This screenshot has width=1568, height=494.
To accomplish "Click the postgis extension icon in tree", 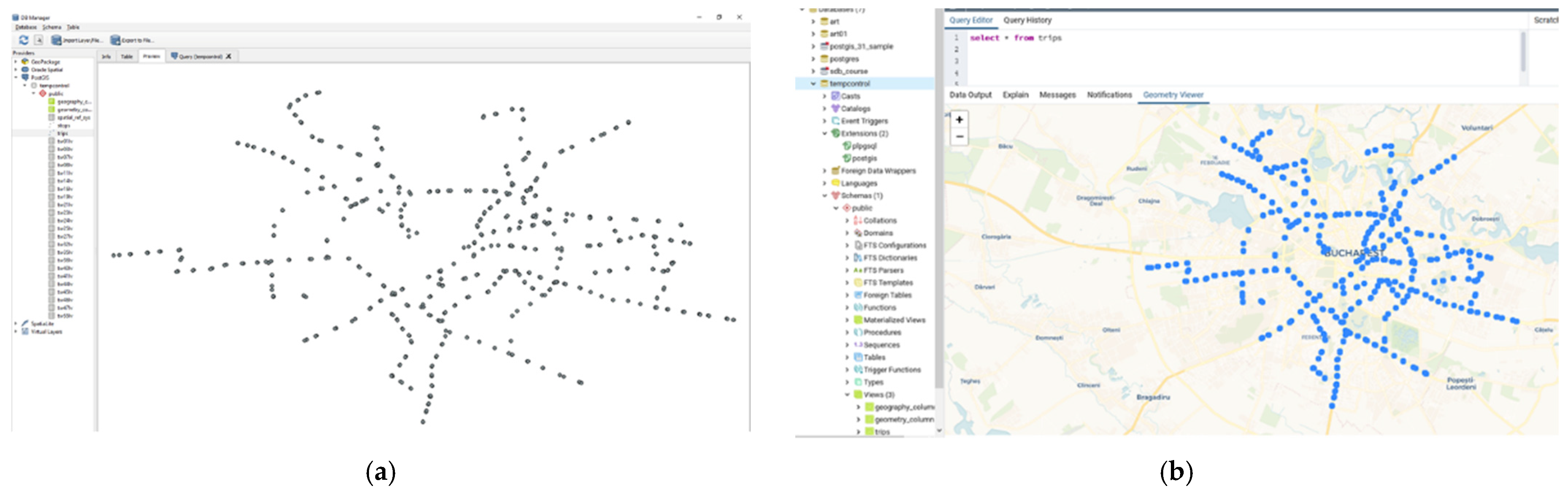I will tap(847, 158).
